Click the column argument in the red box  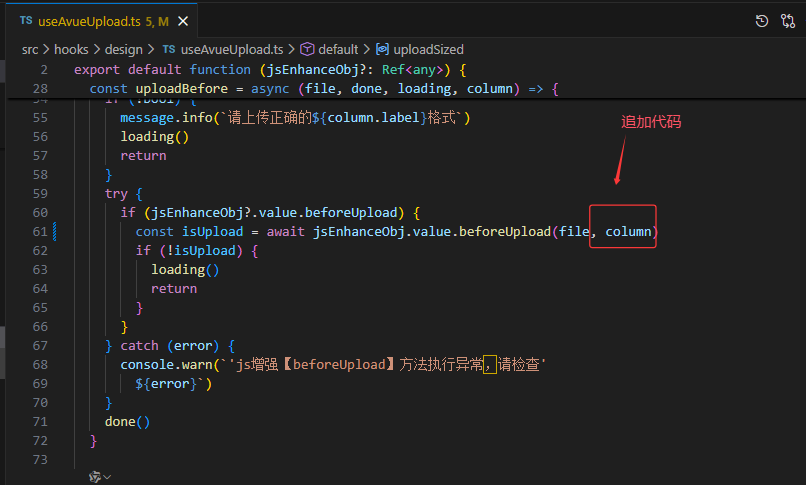pyautogui.click(x=628, y=232)
